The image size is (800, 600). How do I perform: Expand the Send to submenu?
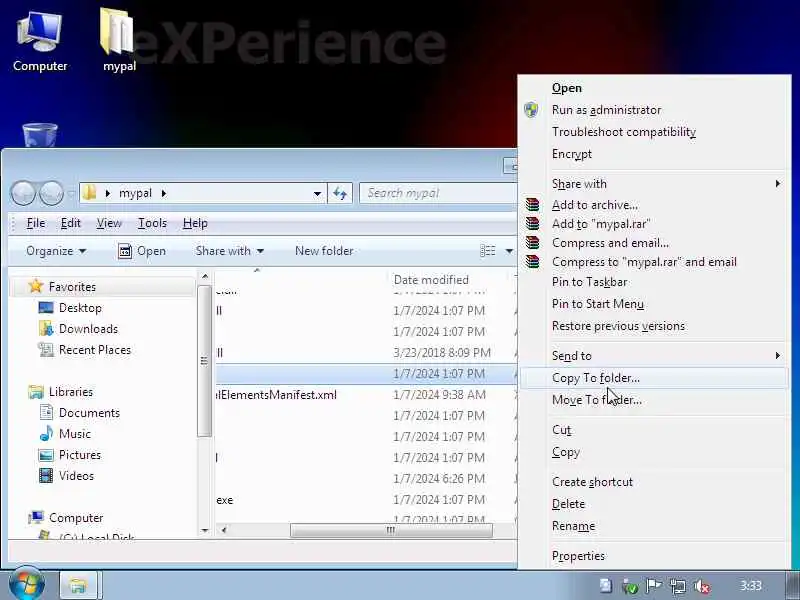coord(778,355)
